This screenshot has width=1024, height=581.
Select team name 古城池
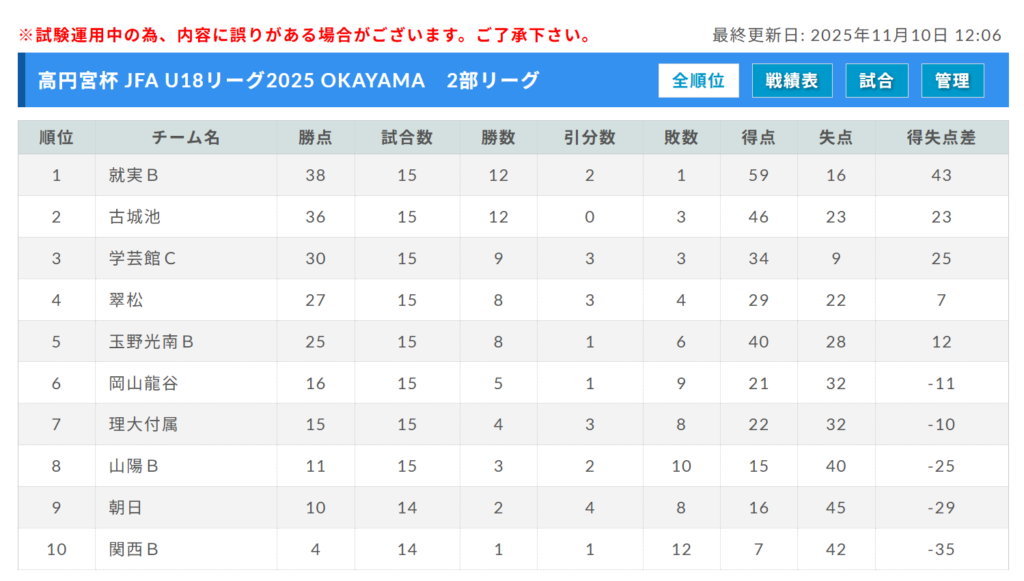pos(134,217)
